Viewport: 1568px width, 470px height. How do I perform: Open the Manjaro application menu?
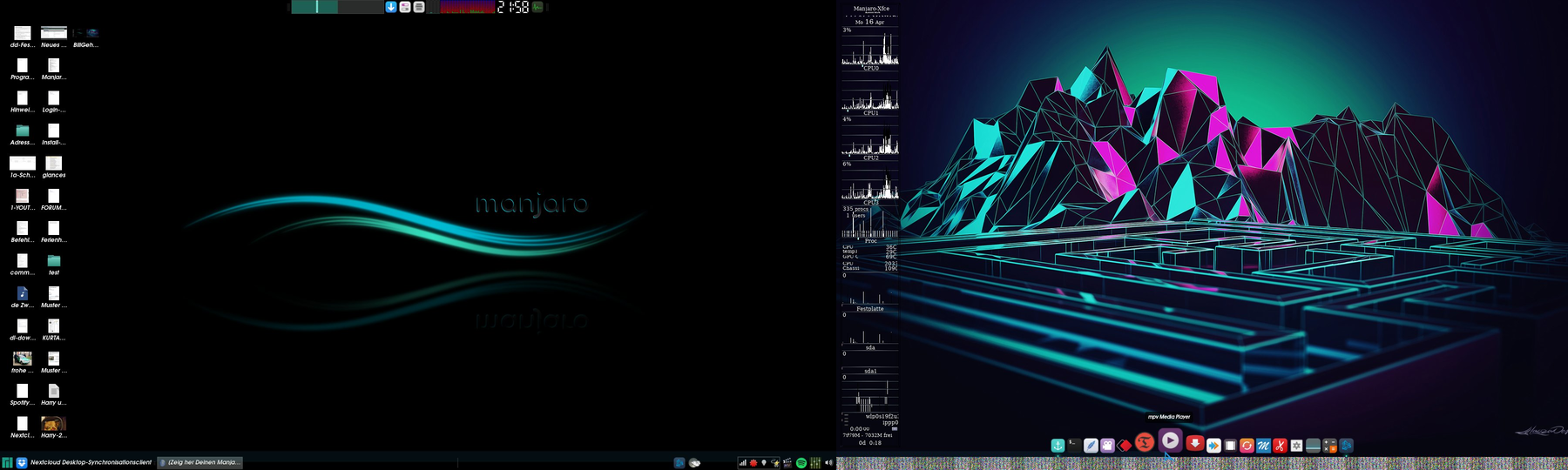pos(7,463)
